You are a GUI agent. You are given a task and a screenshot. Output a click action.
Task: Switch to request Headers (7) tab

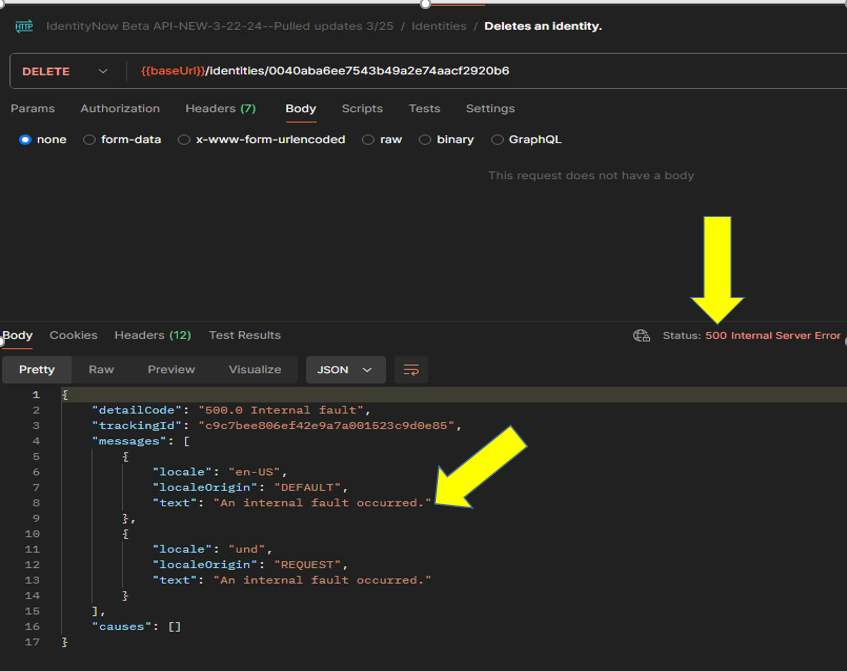(x=220, y=108)
